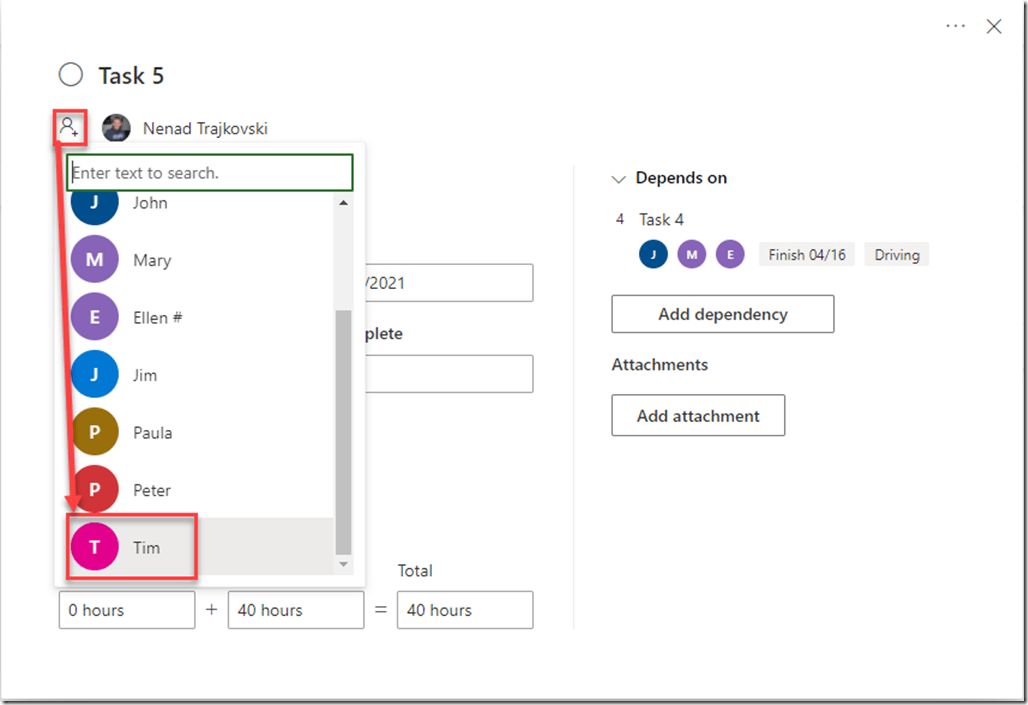This screenshot has height=705, width=1028.
Task: Click Peter's red avatar icon
Action: tap(95, 490)
